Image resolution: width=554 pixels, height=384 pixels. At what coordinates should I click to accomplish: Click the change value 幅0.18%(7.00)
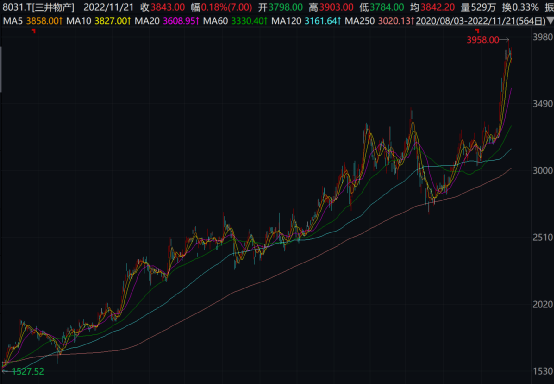(222, 7)
